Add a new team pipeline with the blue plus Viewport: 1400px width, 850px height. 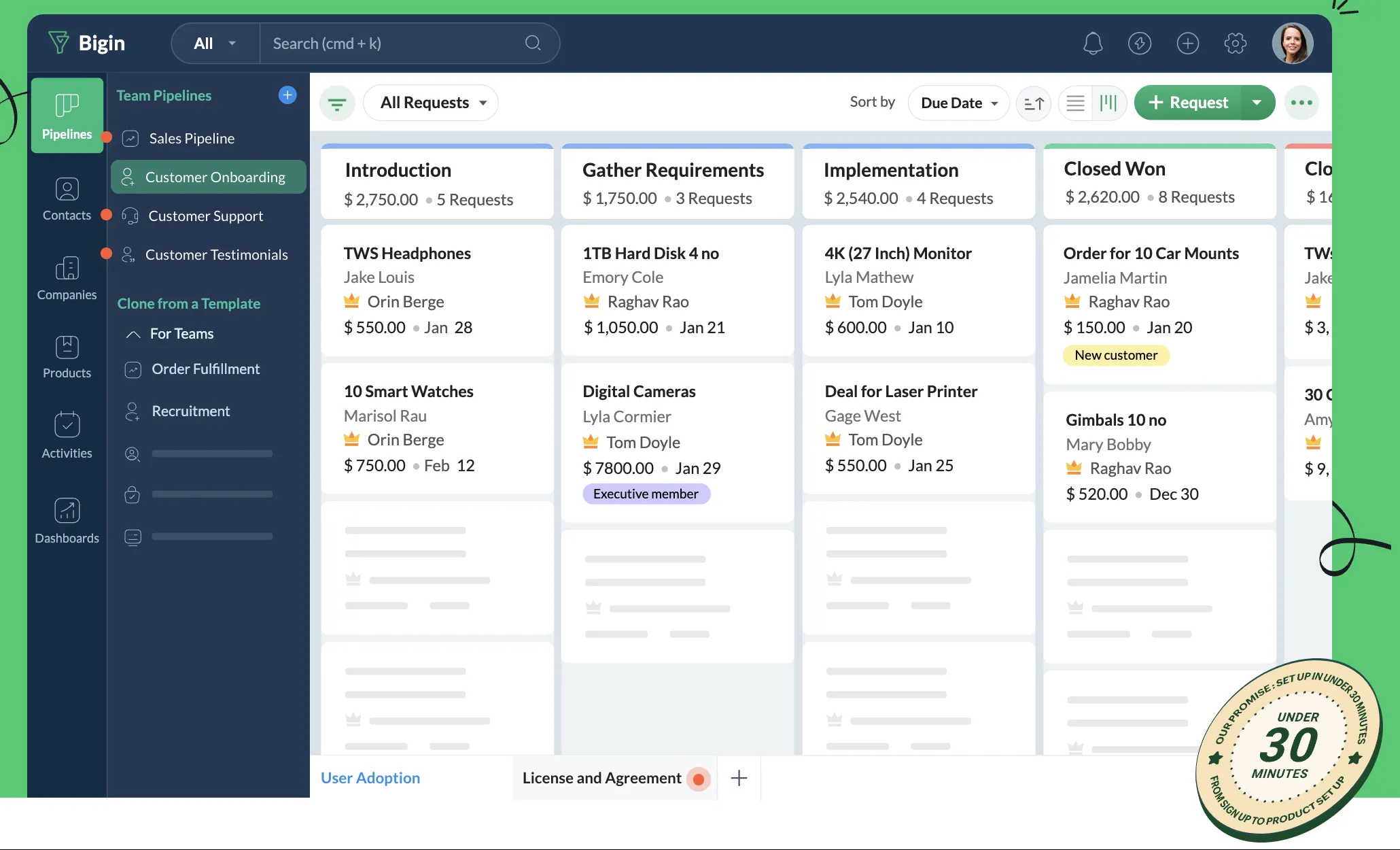pyautogui.click(x=287, y=95)
